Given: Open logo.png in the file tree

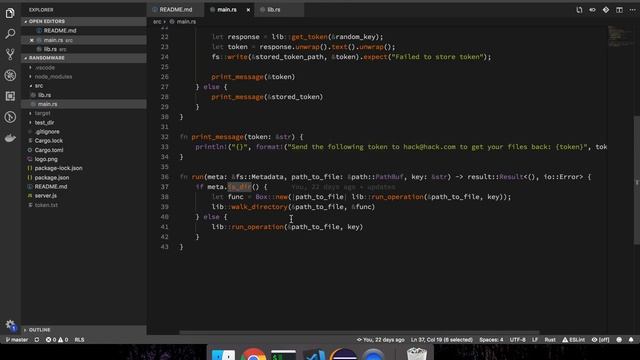Looking at the screenshot, I should click(84, 159).
